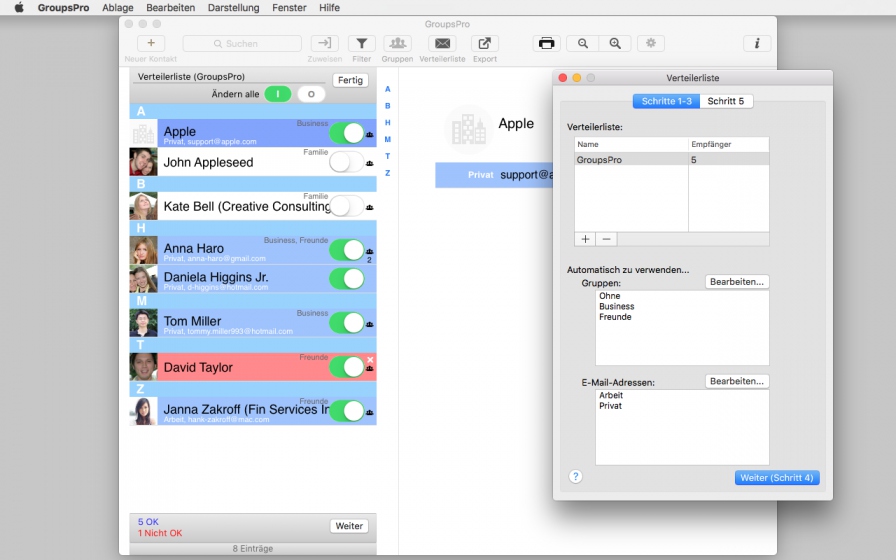The width and height of the screenshot is (896, 560).
Task: Open the settings gear icon
Action: click(x=651, y=43)
